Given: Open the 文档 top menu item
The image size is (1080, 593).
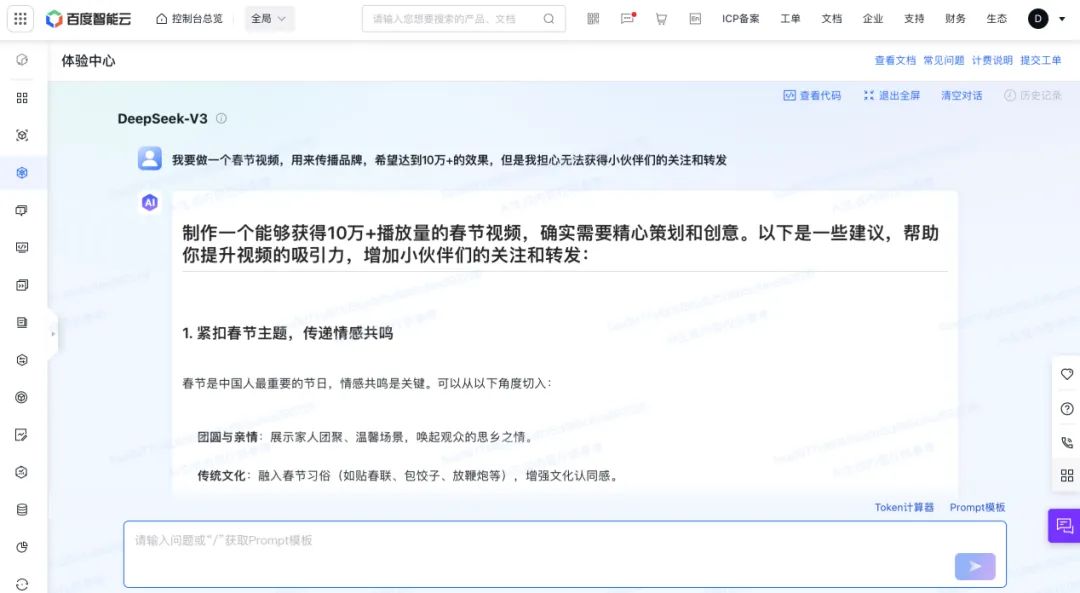Looking at the screenshot, I should (831, 19).
